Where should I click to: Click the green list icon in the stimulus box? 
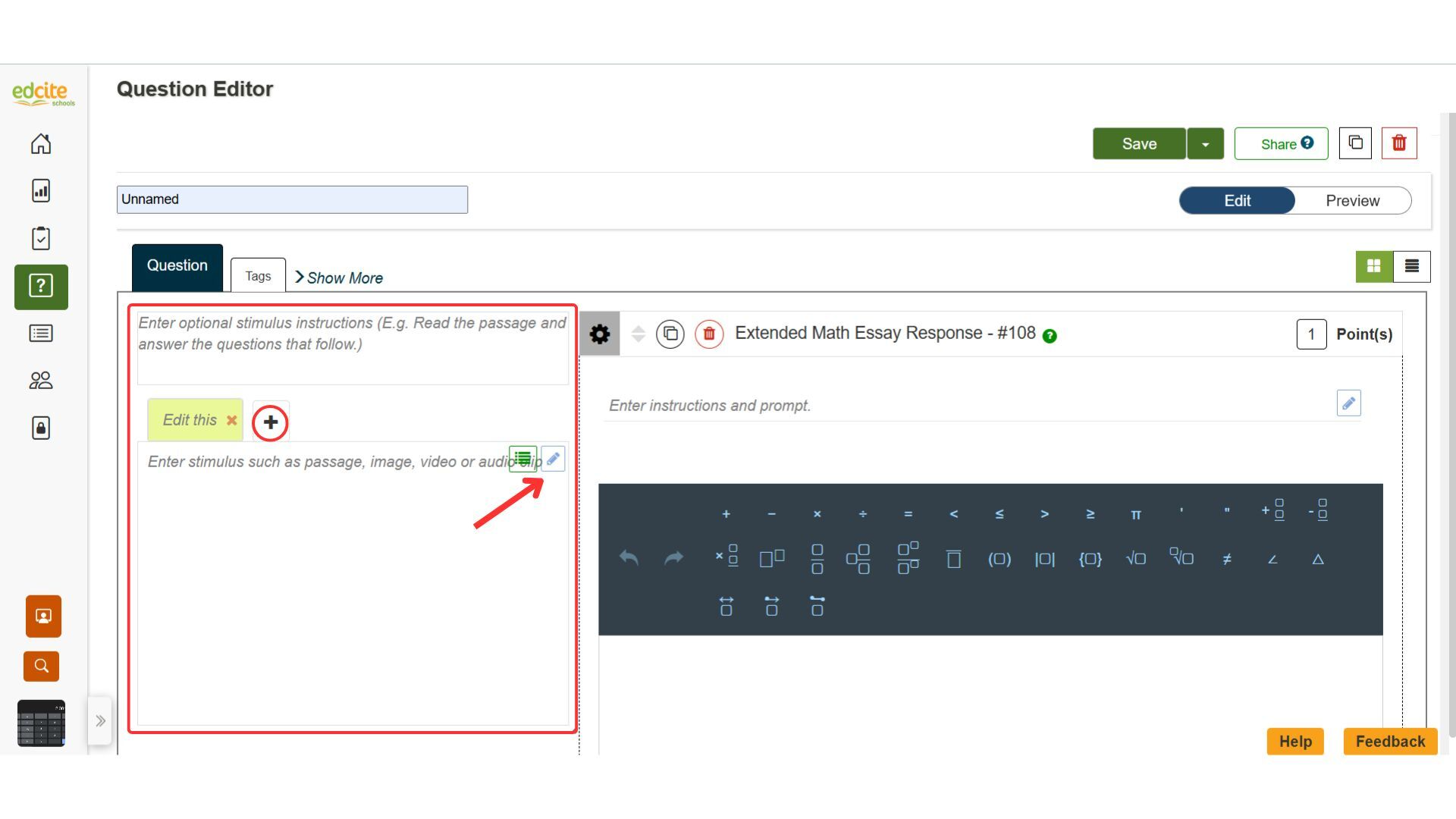coord(522,459)
